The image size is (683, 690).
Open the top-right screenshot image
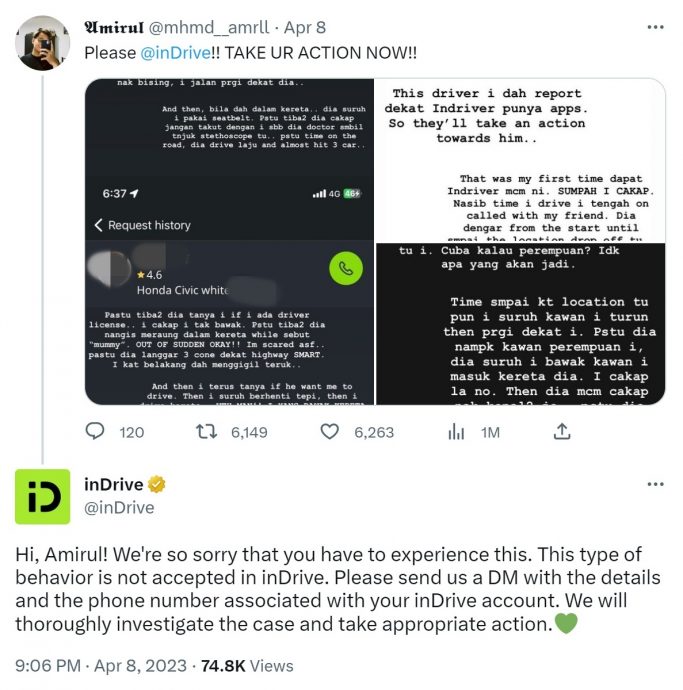click(519, 159)
